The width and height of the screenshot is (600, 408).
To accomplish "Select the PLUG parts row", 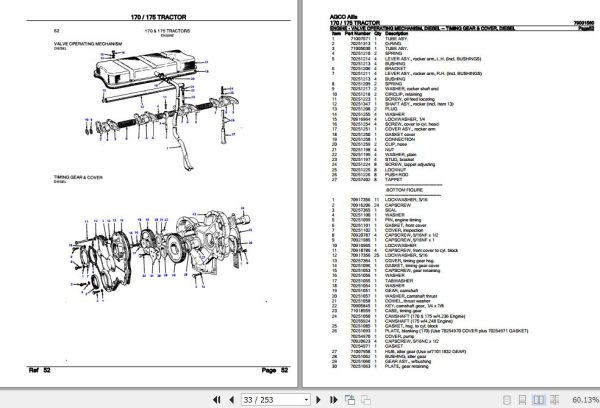I will point(365,109).
